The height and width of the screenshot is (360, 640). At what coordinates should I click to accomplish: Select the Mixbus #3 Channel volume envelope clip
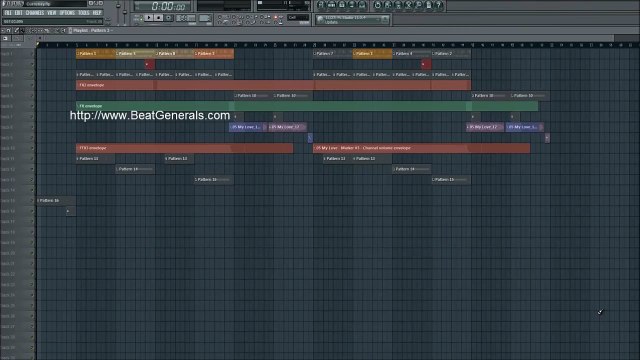421,148
